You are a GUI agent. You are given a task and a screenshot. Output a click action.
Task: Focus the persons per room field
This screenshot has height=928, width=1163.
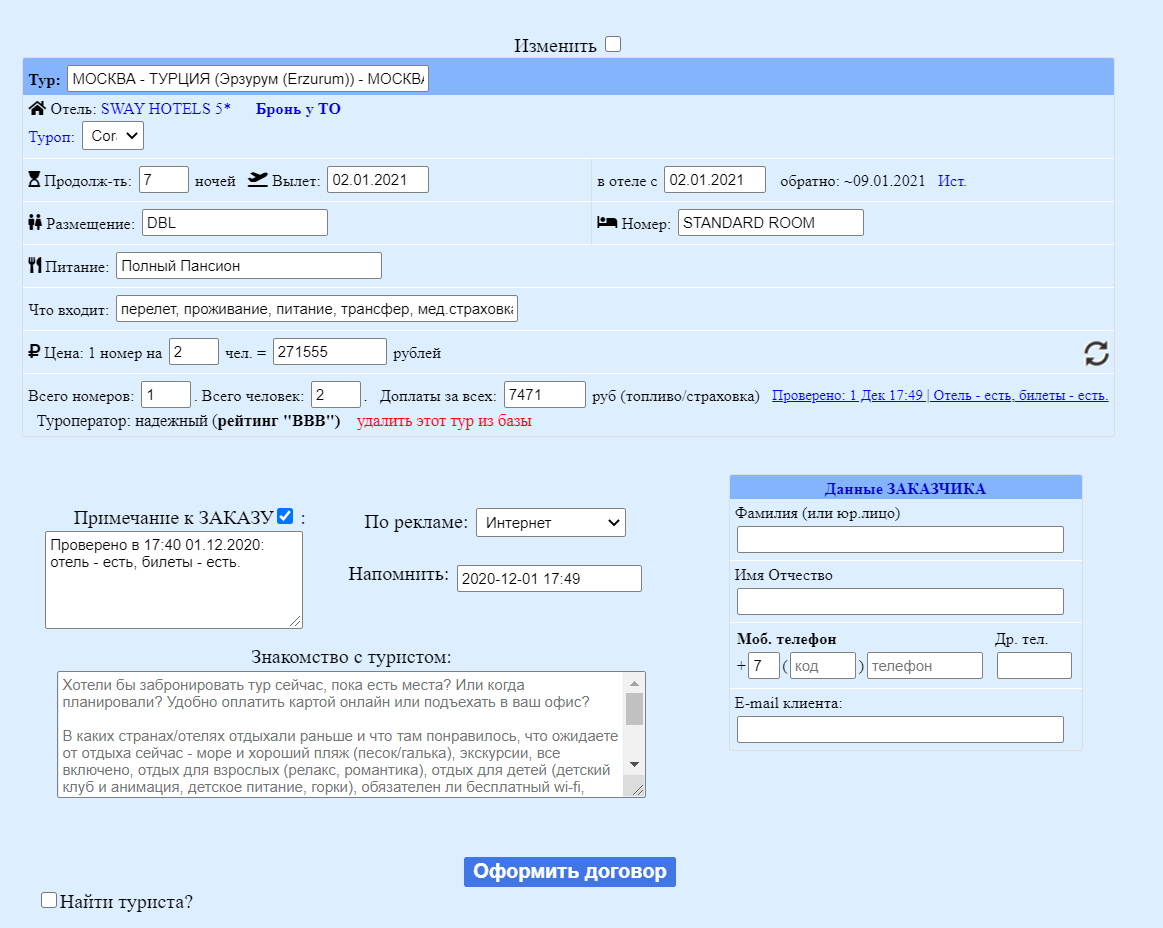194,352
